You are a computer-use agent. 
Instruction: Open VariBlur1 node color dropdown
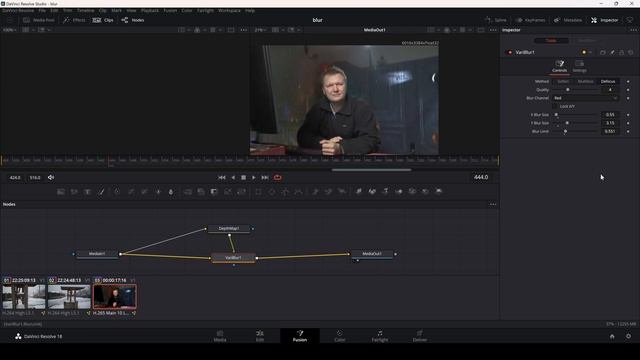[587, 52]
